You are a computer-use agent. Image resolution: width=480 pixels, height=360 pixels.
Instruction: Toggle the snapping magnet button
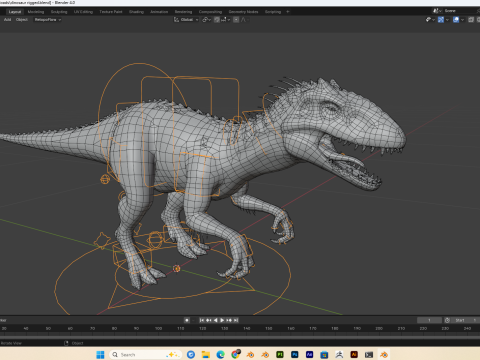[x=217, y=20]
